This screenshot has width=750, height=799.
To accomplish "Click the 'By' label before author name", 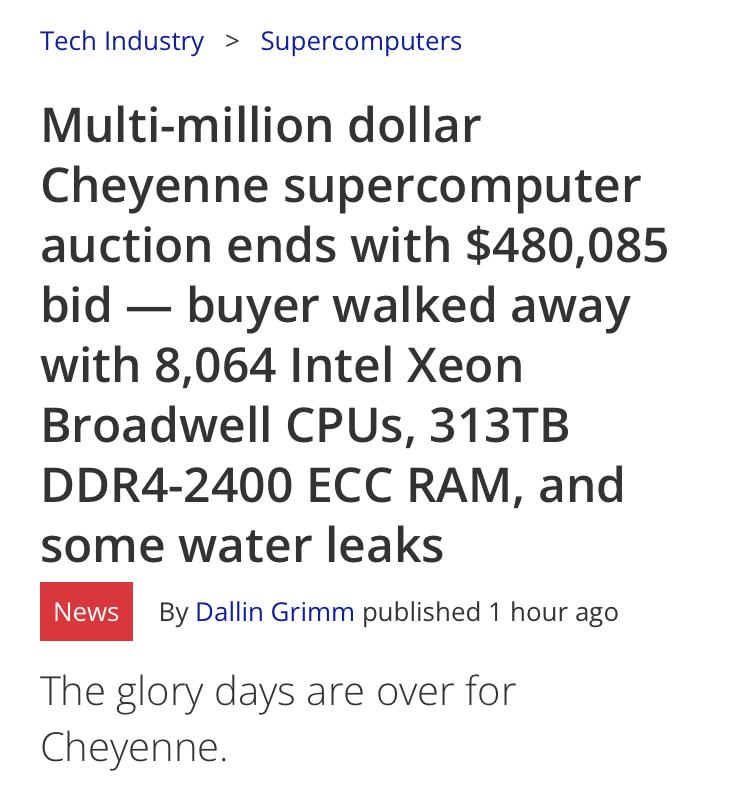I will click(x=174, y=612).
